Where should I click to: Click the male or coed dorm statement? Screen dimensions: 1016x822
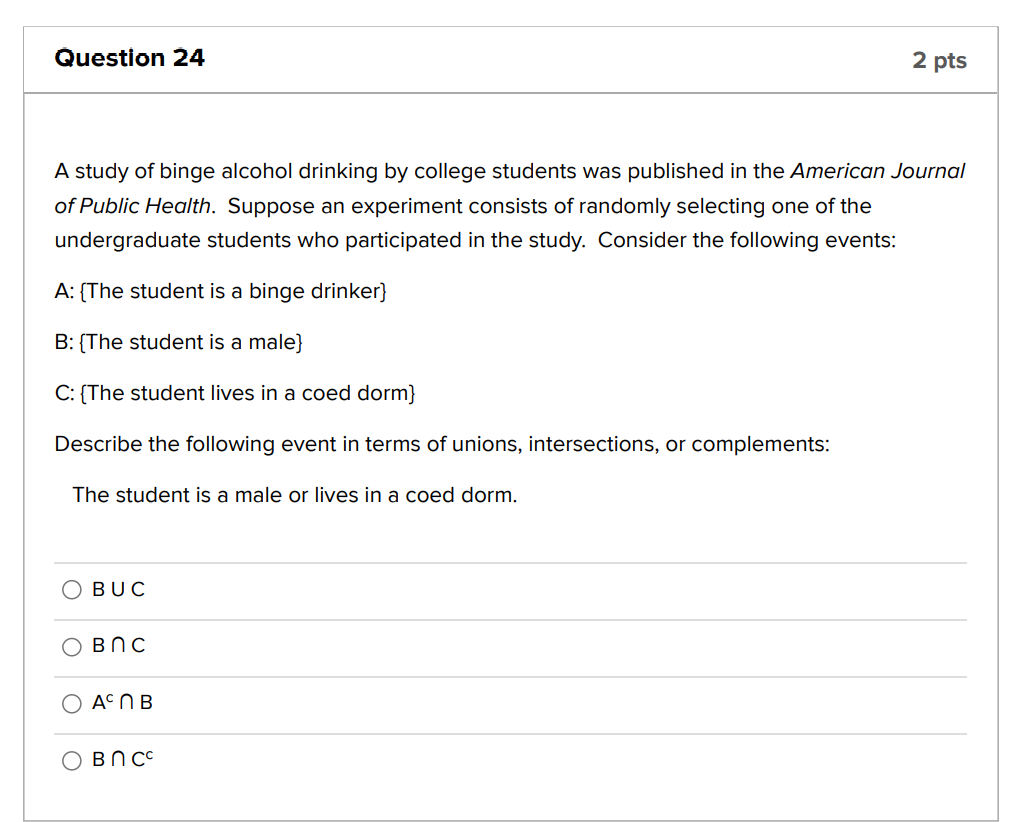(x=295, y=495)
